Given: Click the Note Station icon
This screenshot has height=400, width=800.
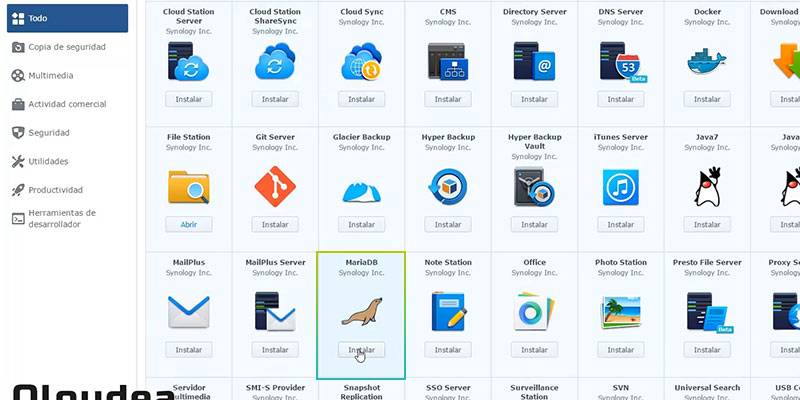Looking at the screenshot, I should point(447,312).
